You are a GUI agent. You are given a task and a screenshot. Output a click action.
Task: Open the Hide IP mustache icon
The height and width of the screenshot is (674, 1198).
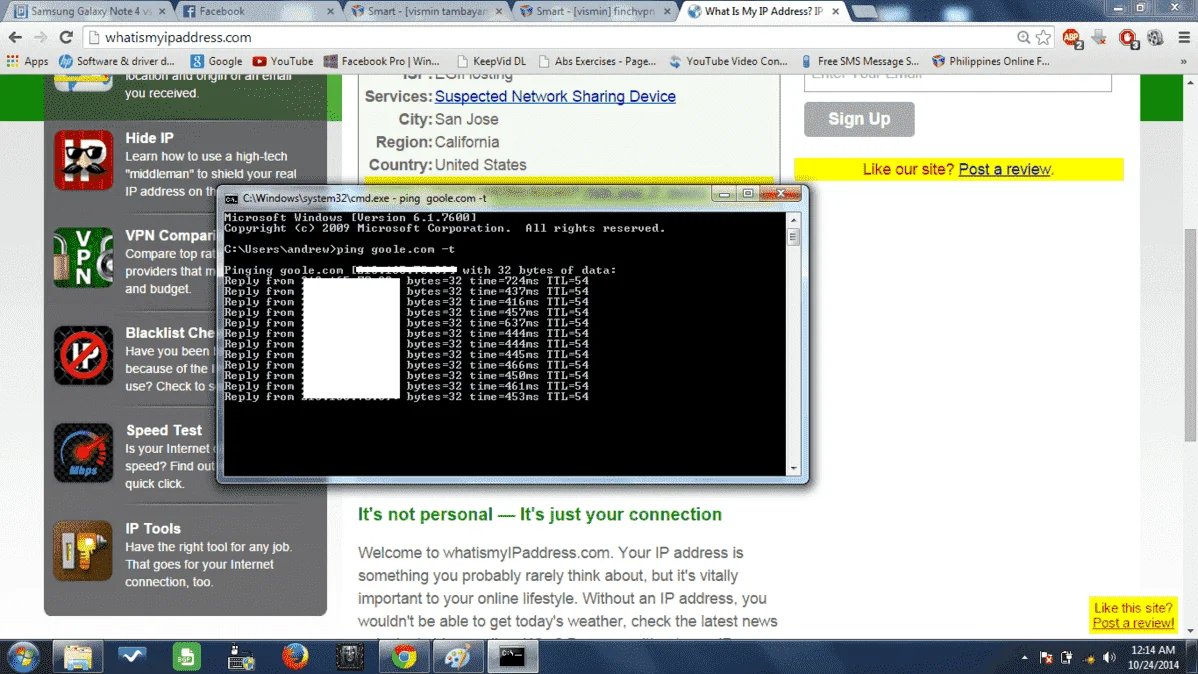83,160
